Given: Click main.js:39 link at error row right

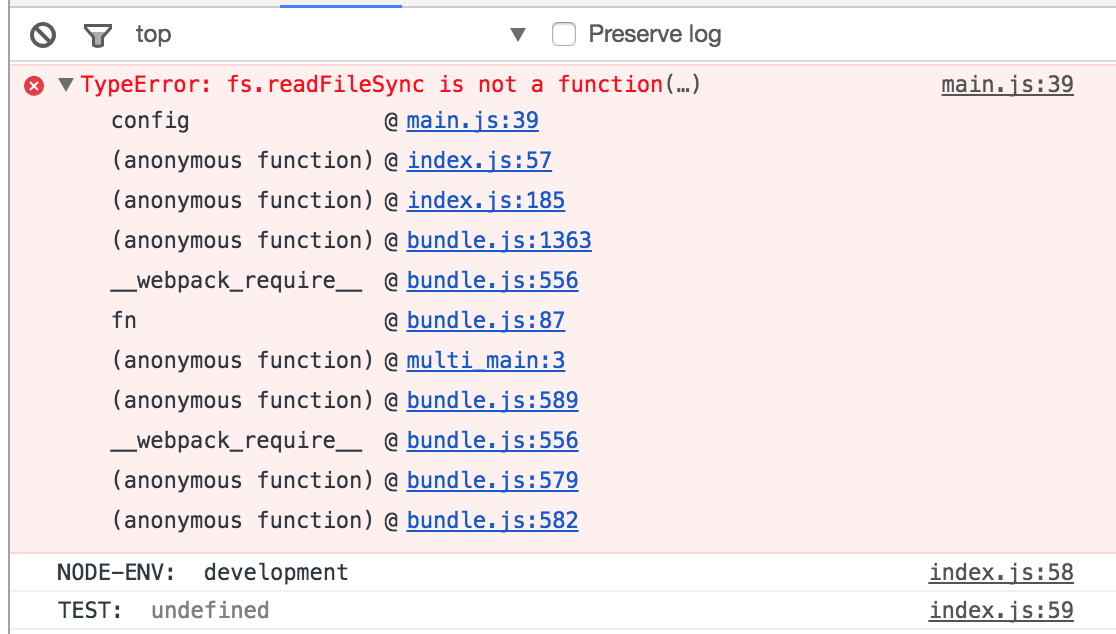Looking at the screenshot, I should [1007, 85].
